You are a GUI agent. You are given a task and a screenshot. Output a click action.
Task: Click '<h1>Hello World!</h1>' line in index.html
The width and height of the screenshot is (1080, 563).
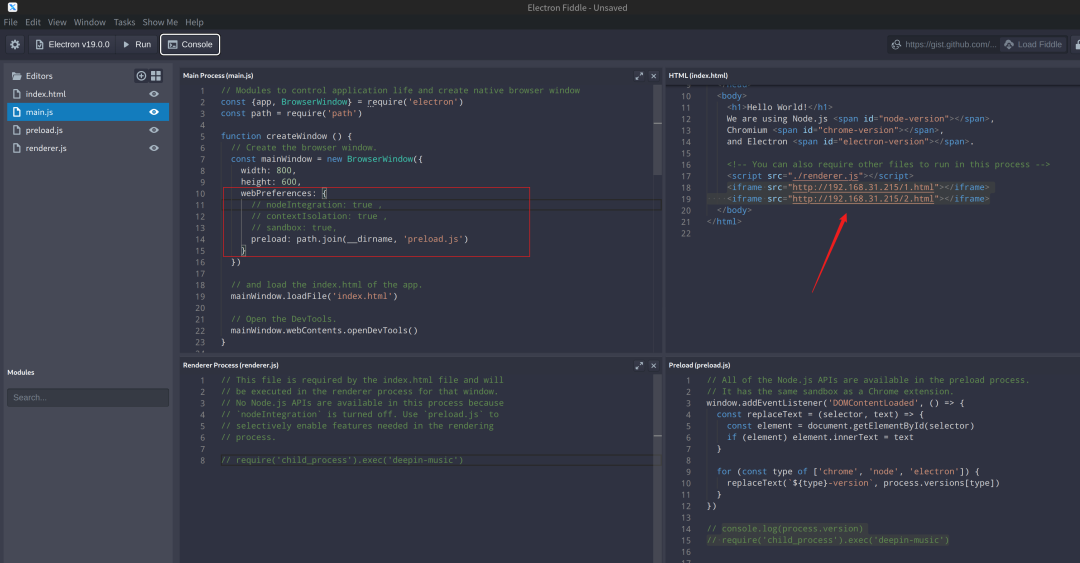779,108
